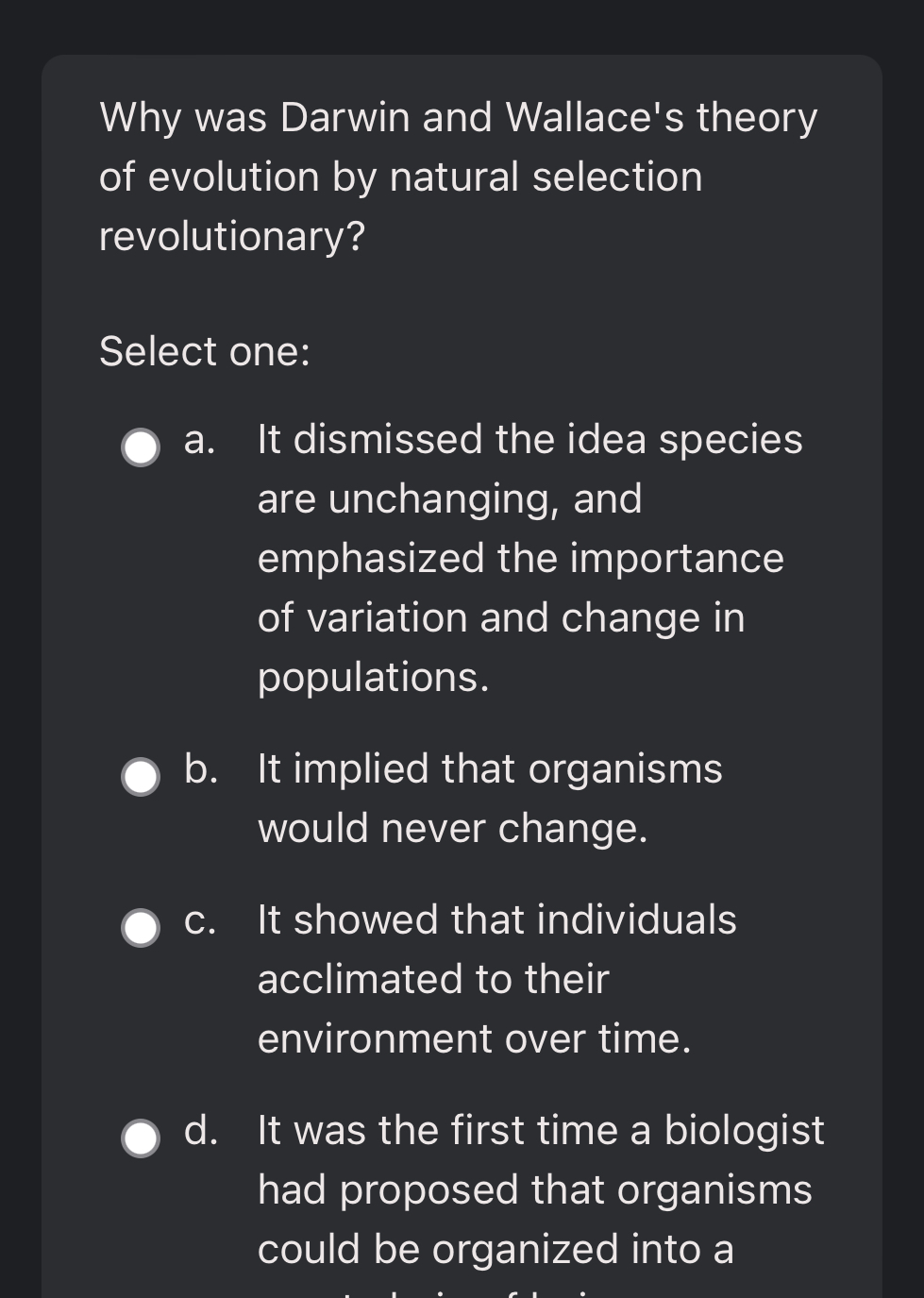
Task: Tap answer line "It dismissed the idea species"
Action: click(529, 440)
